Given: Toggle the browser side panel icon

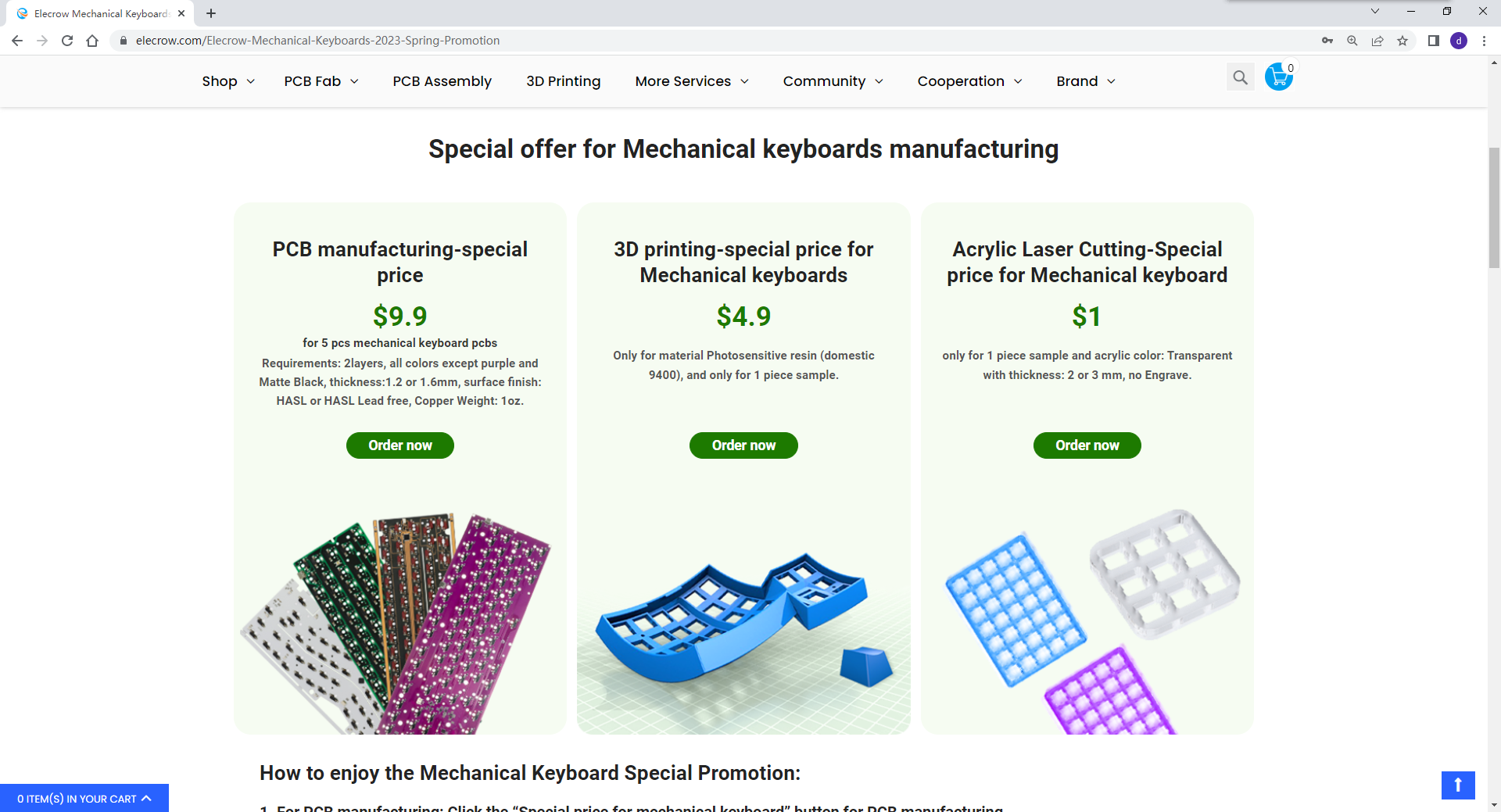Looking at the screenshot, I should pos(1434,41).
